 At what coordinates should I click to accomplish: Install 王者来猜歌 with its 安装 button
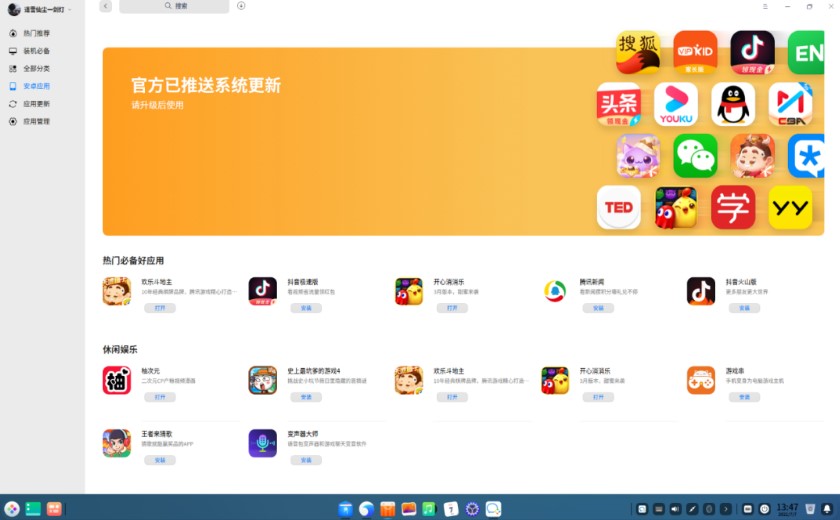(160, 460)
